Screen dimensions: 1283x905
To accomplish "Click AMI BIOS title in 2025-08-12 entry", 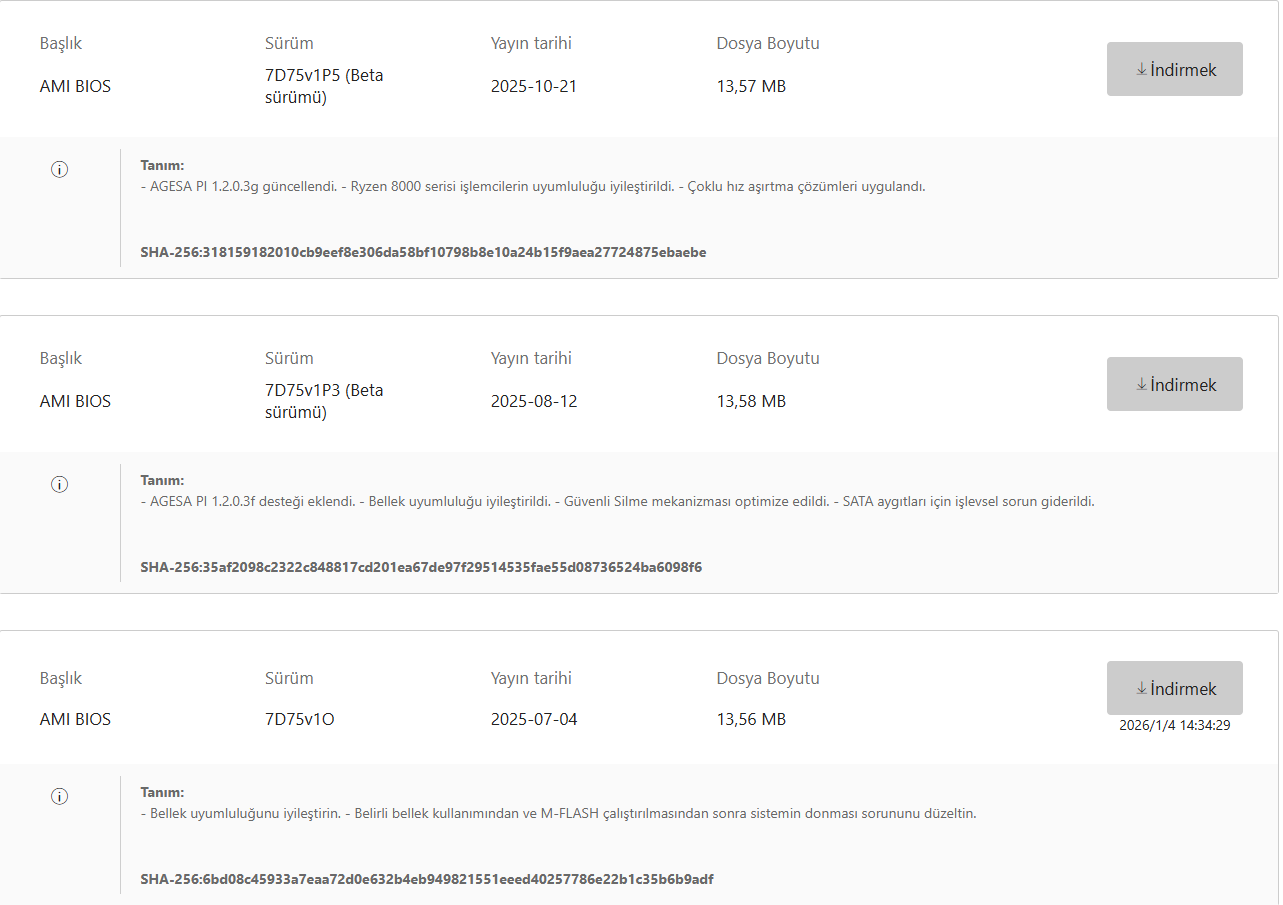I will click(75, 401).
